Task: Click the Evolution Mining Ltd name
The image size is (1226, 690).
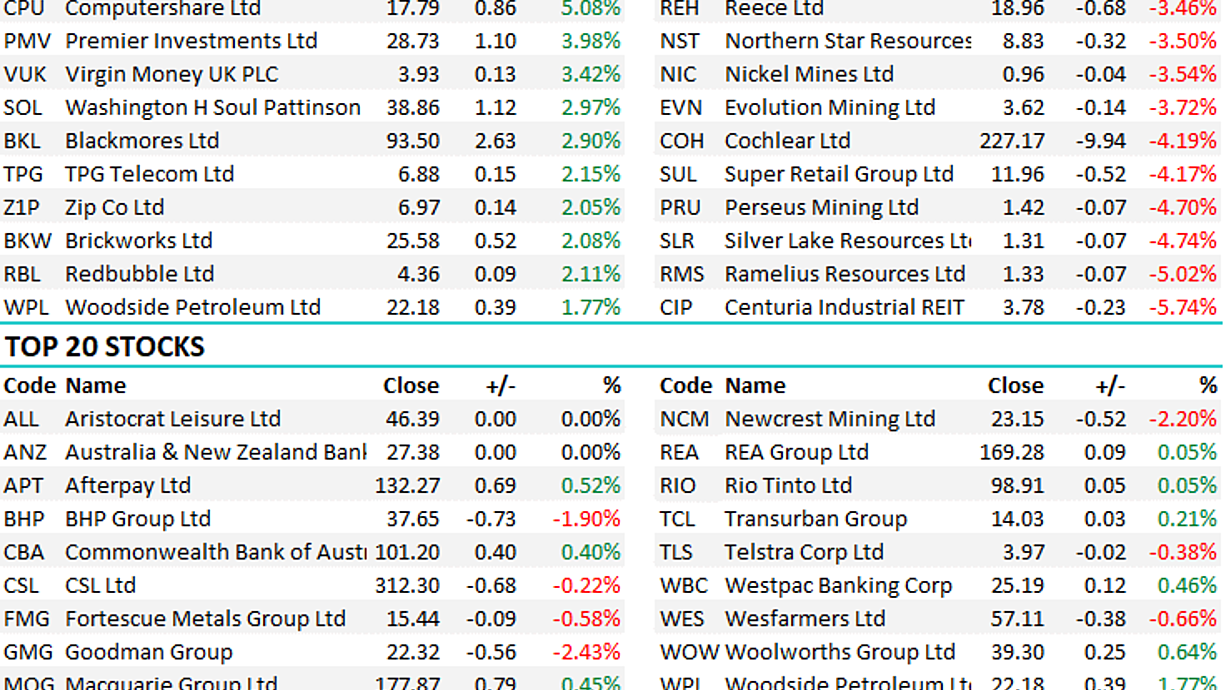Action: pos(830,107)
